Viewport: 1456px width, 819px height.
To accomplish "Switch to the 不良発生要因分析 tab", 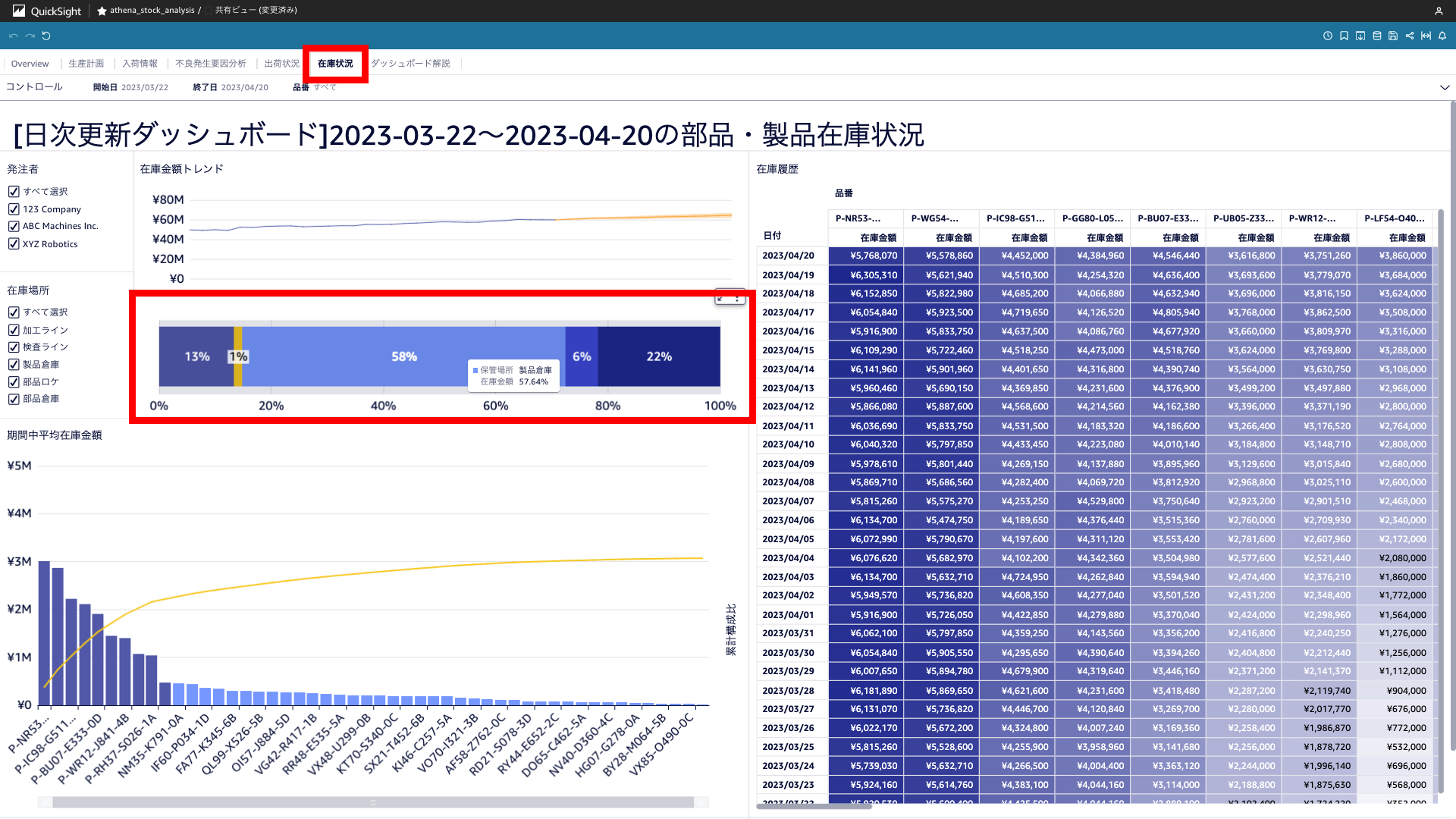I will 211,64.
